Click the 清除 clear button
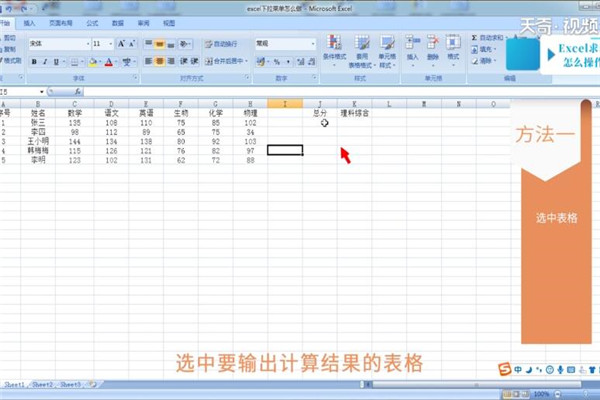The image size is (600, 400). tap(484, 61)
